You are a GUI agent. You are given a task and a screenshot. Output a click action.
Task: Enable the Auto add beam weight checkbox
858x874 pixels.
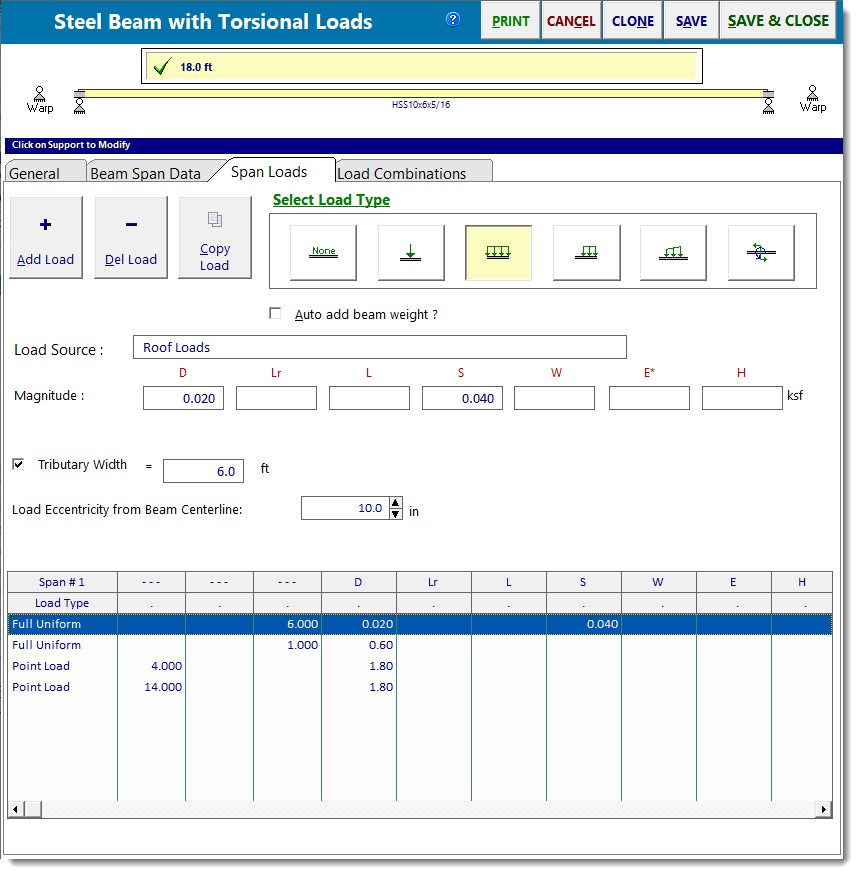(x=275, y=313)
